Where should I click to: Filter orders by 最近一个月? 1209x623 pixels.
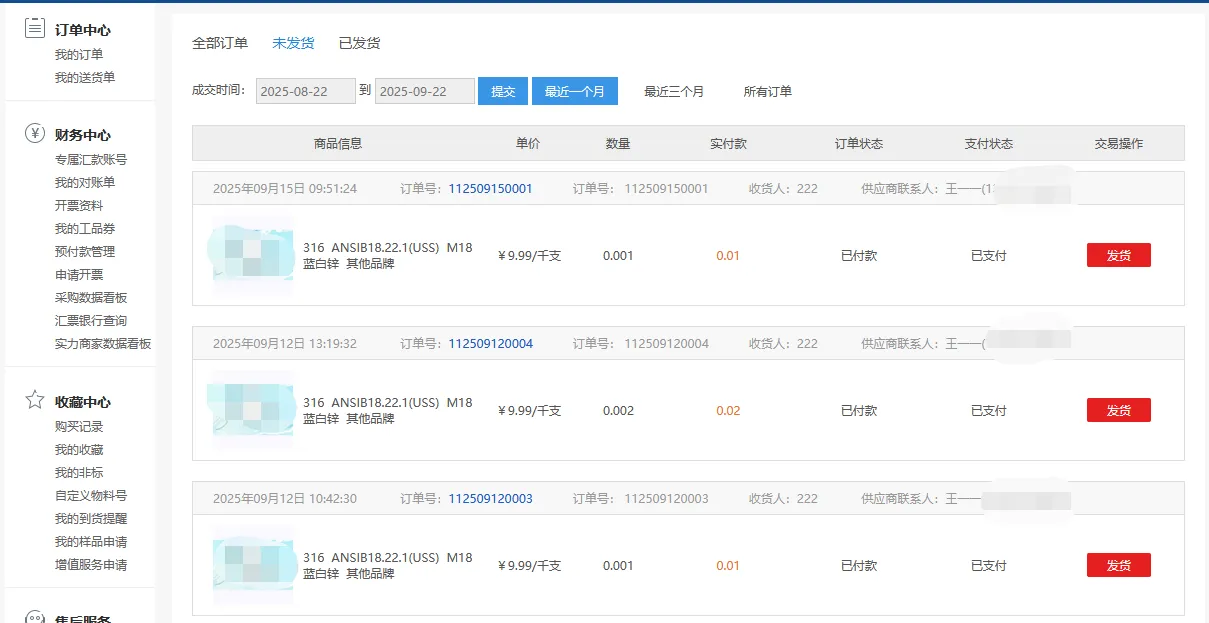click(x=574, y=91)
